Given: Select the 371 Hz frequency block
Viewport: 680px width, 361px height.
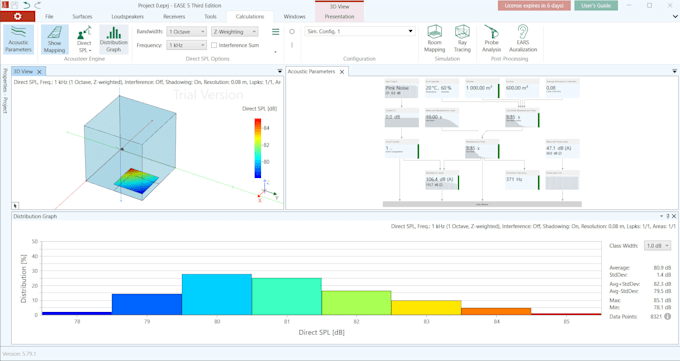Looking at the screenshot, I should coord(523,180).
